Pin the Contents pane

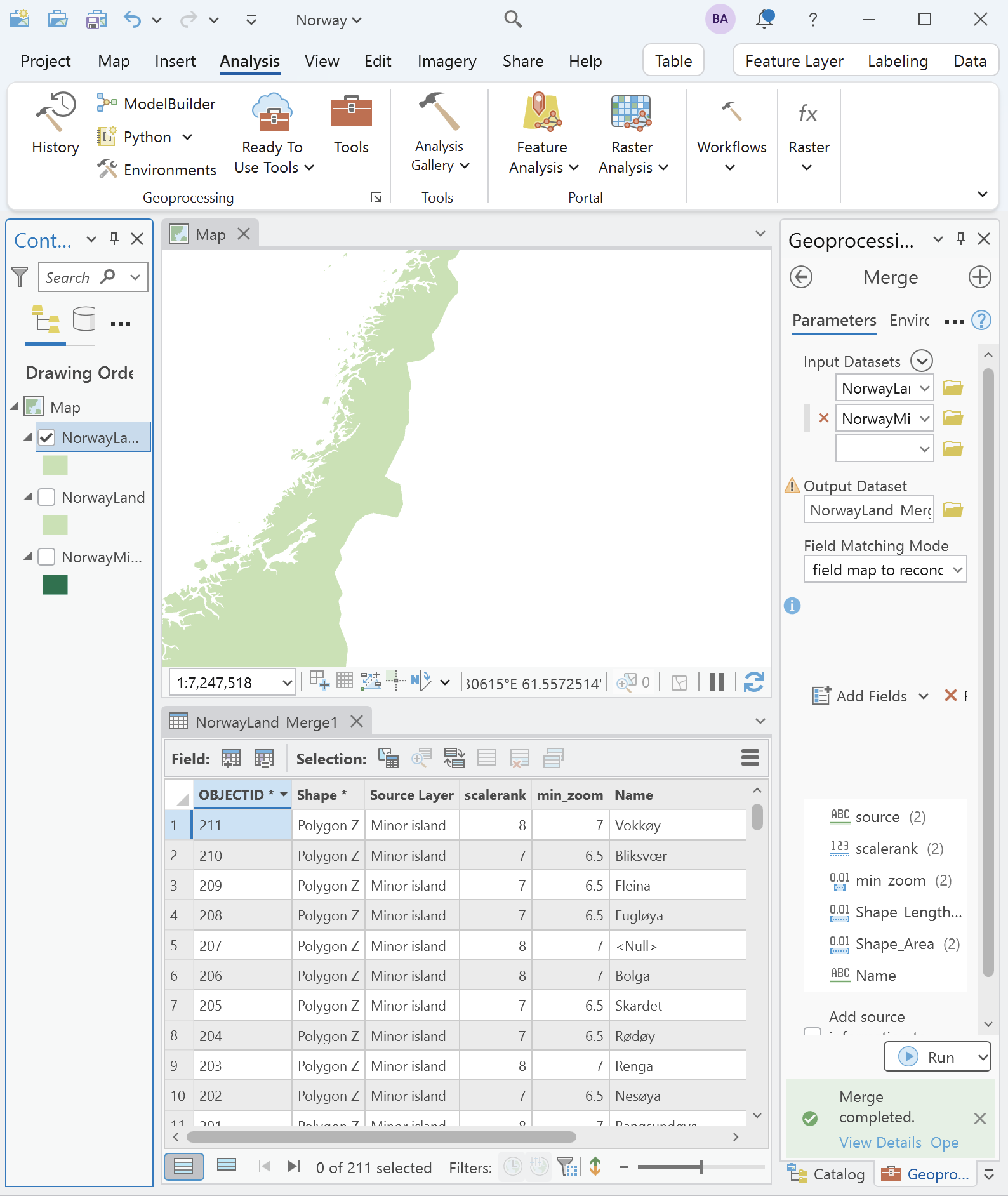pos(114,239)
